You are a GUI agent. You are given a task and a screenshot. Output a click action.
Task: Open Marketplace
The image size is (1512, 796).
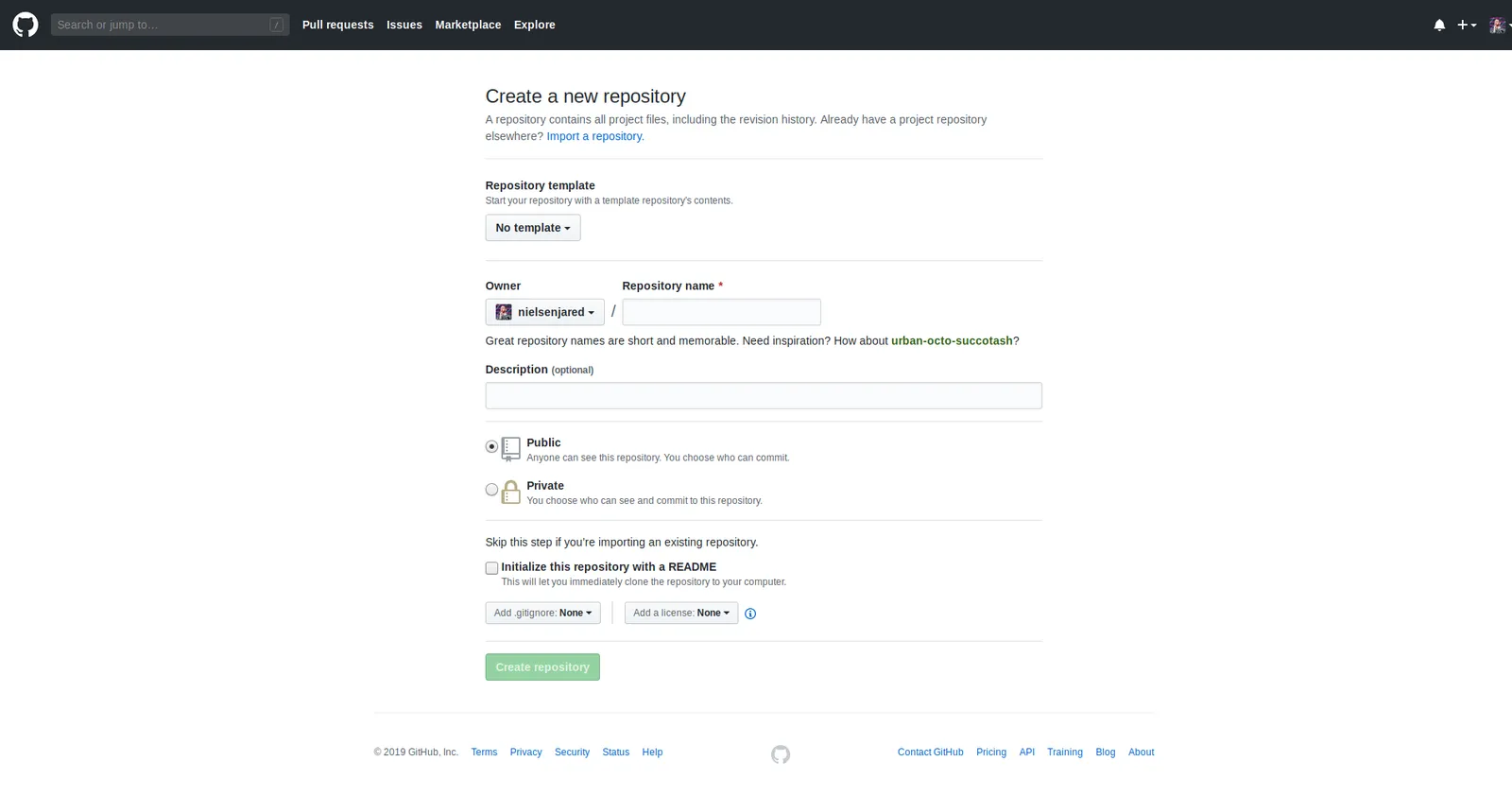468,25
